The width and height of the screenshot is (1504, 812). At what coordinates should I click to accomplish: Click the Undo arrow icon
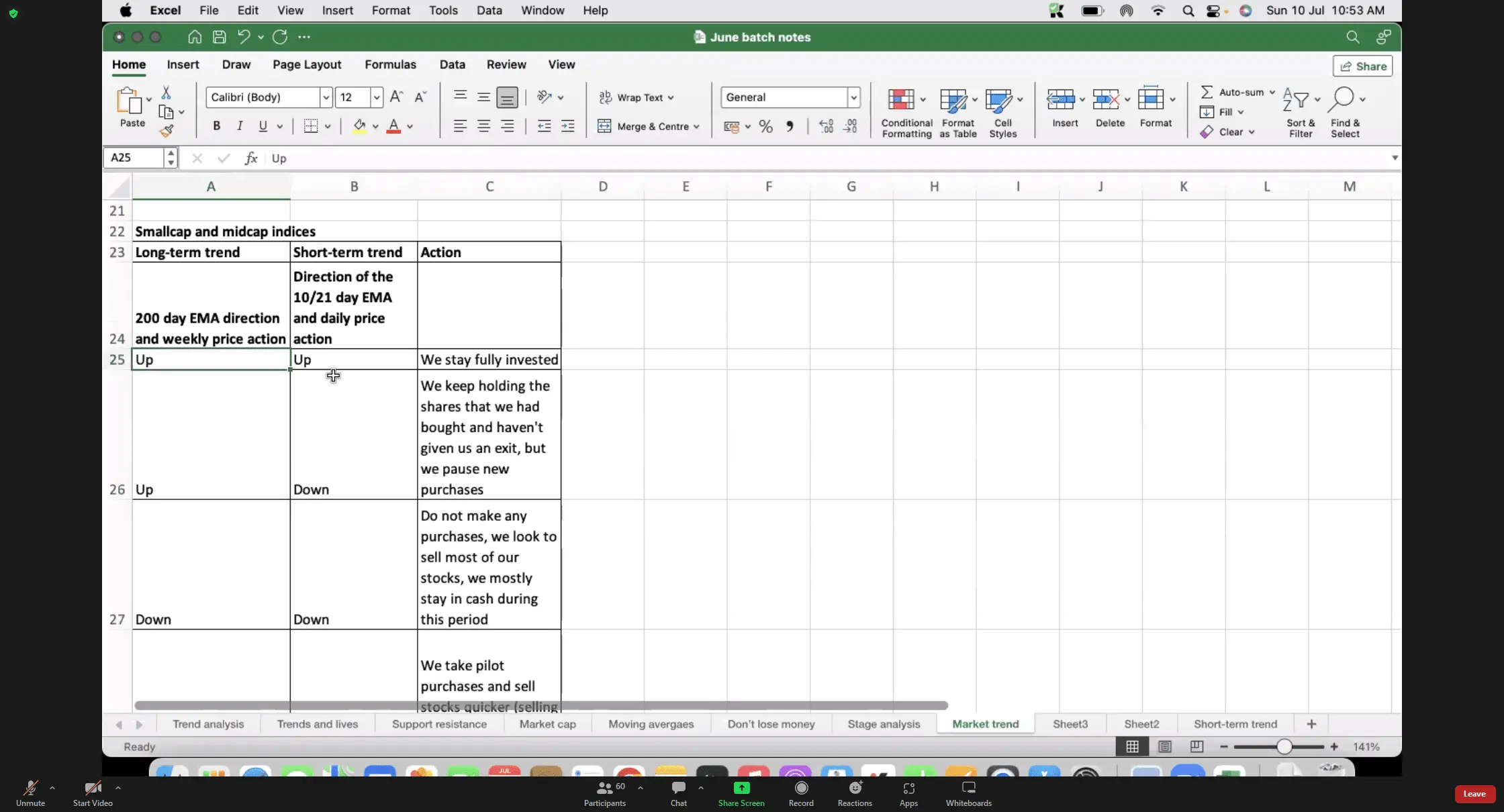pyautogui.click(x=244, y=37)
